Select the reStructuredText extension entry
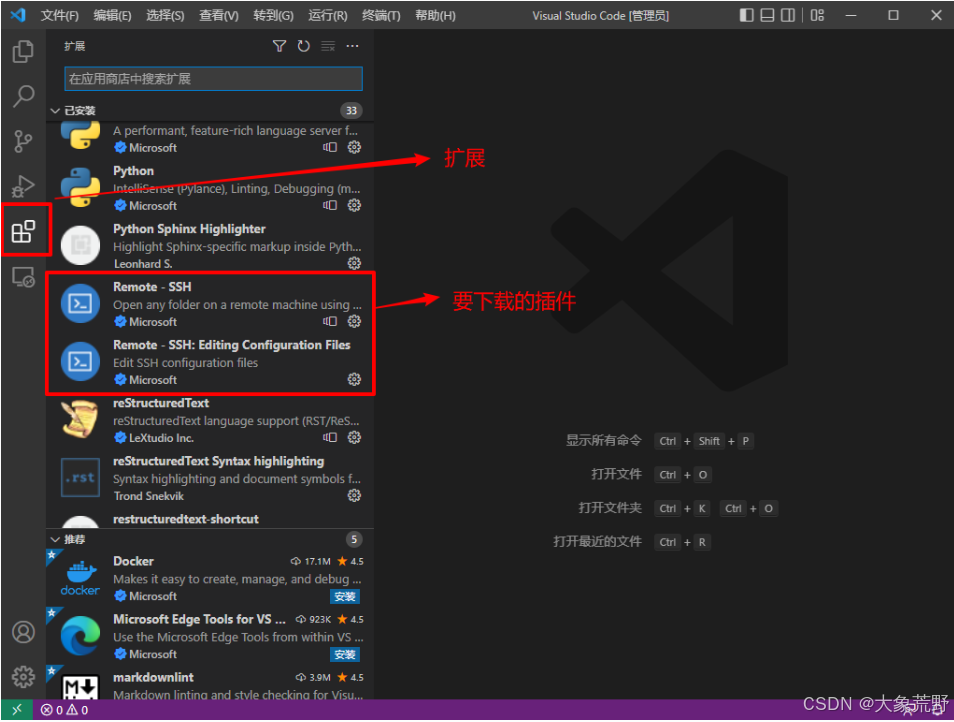The width and height of the screenshot is (954, 722). (210, 420)
